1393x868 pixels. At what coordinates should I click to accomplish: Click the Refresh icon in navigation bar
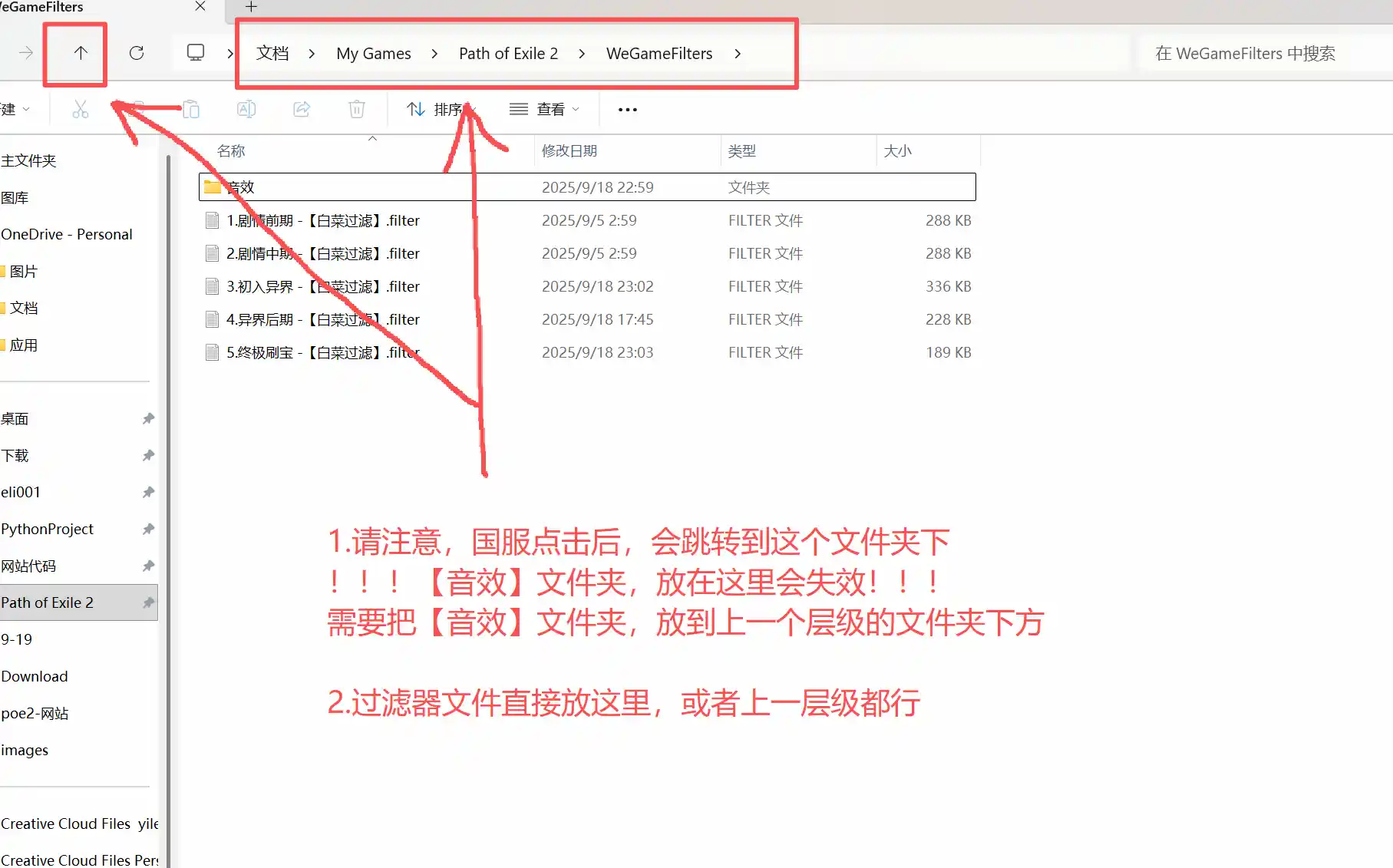pos(137,53)
